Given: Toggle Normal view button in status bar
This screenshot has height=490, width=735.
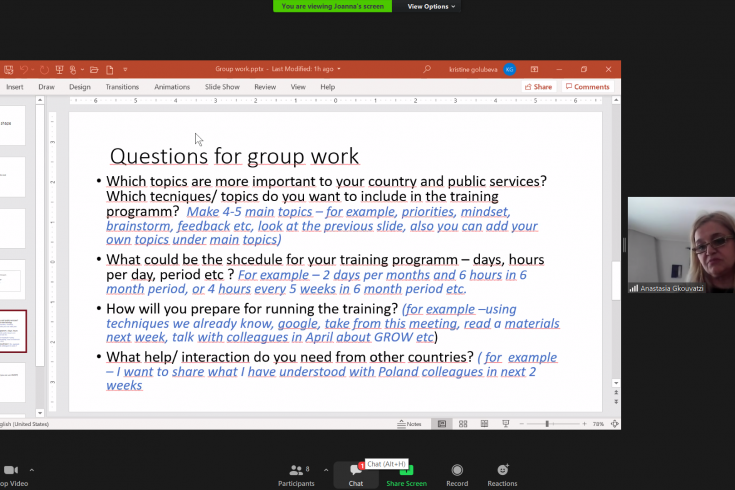Looking at the screenshot, I should (442, 424).
